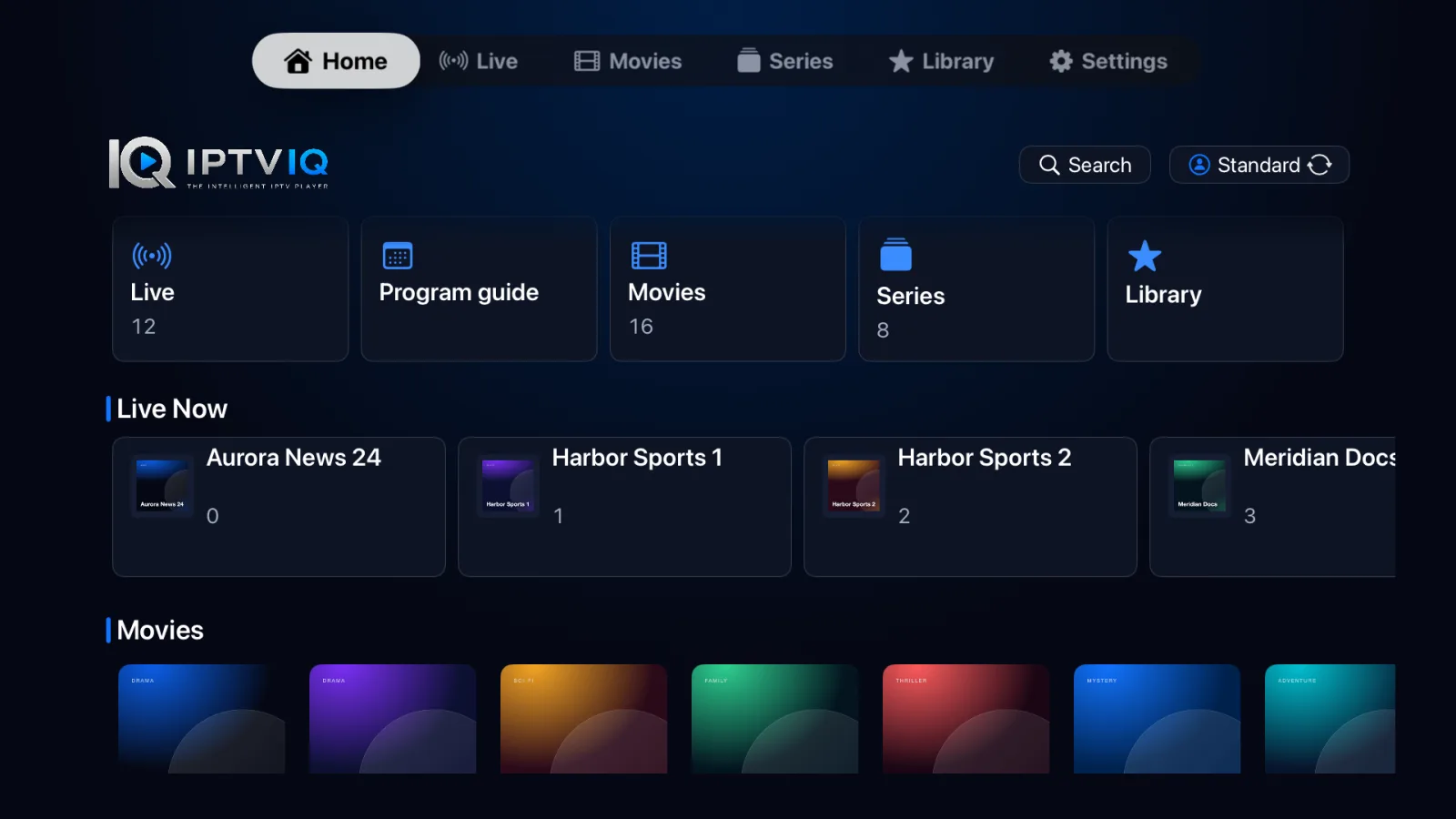Viewport: 1456px width, 819px height.
Task: Click the Aurora News 24 channel thumbnail
Action: 162,486
